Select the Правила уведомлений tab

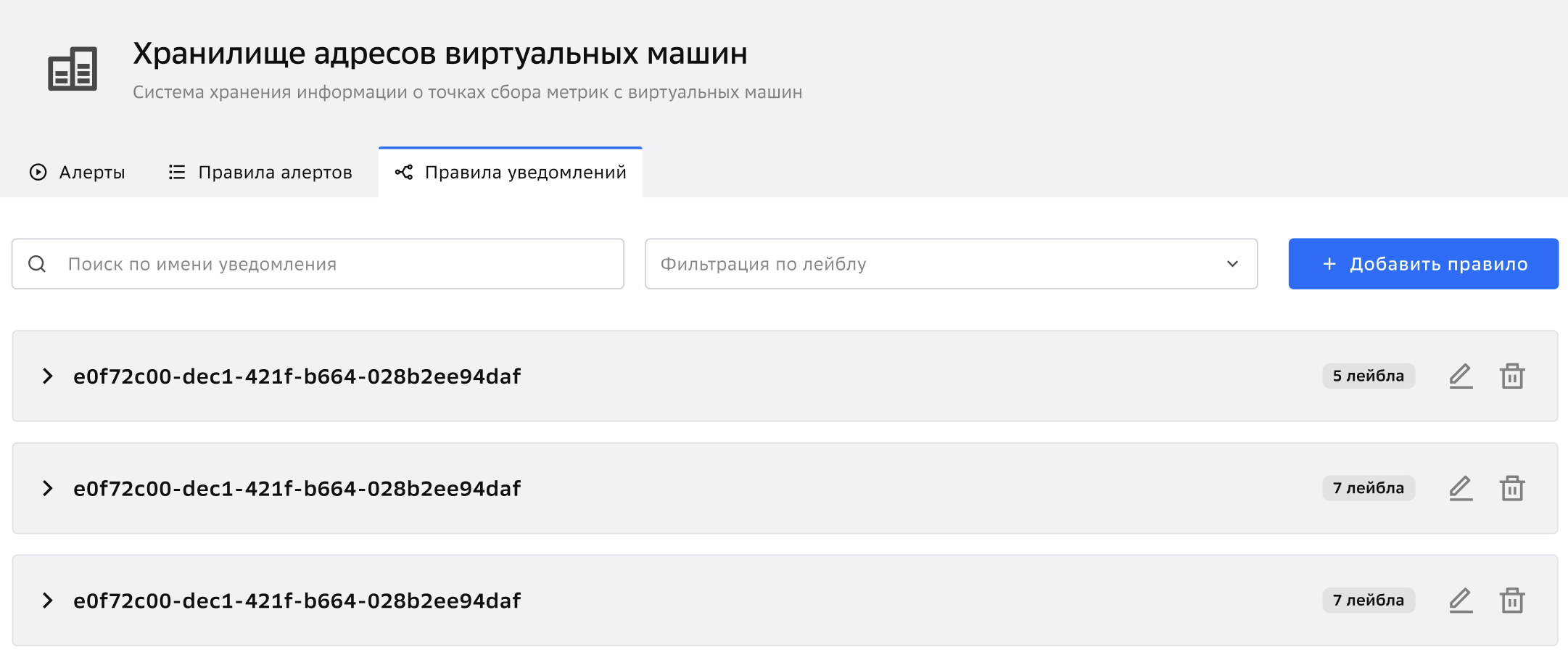(x=511, y=173)
